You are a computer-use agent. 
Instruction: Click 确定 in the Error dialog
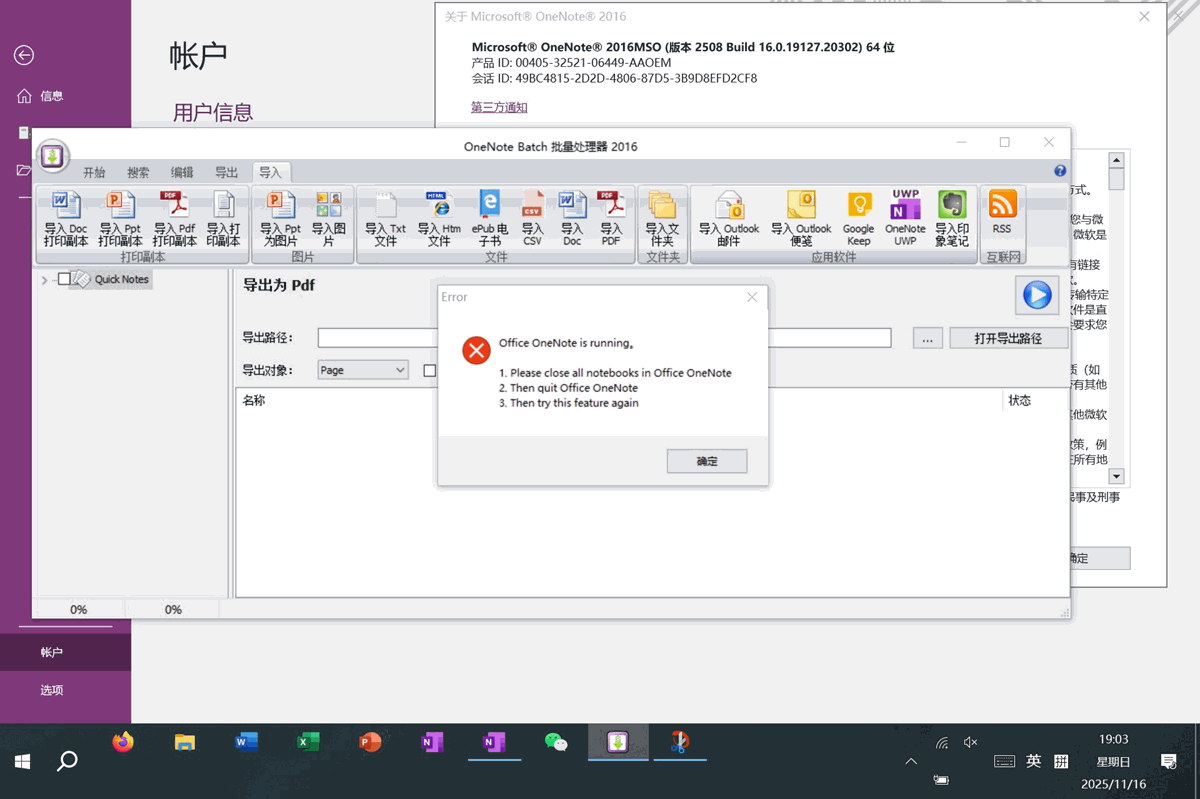(707, 461)
